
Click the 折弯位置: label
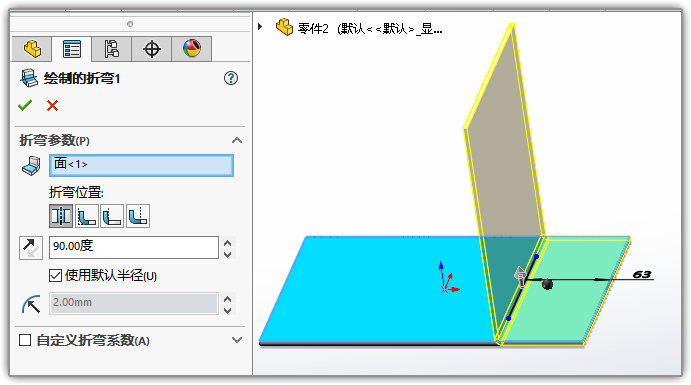[76, 192]
